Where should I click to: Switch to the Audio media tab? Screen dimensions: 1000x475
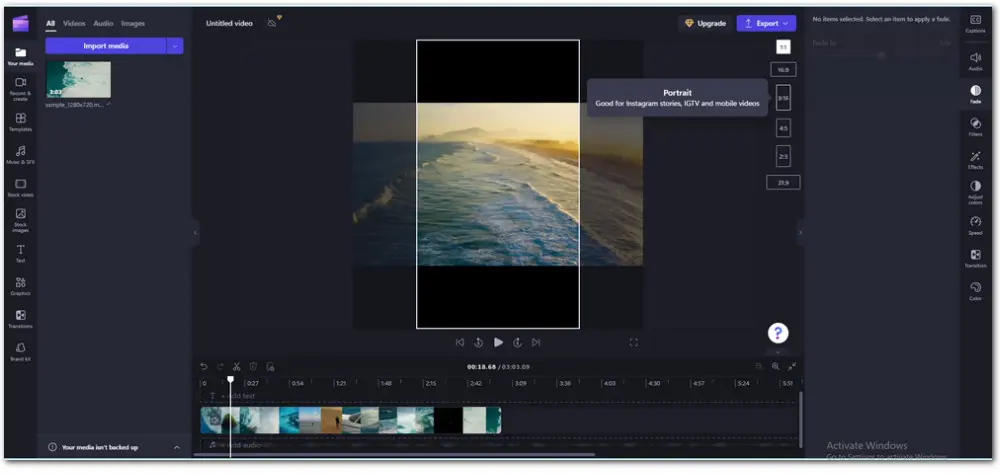103,24
